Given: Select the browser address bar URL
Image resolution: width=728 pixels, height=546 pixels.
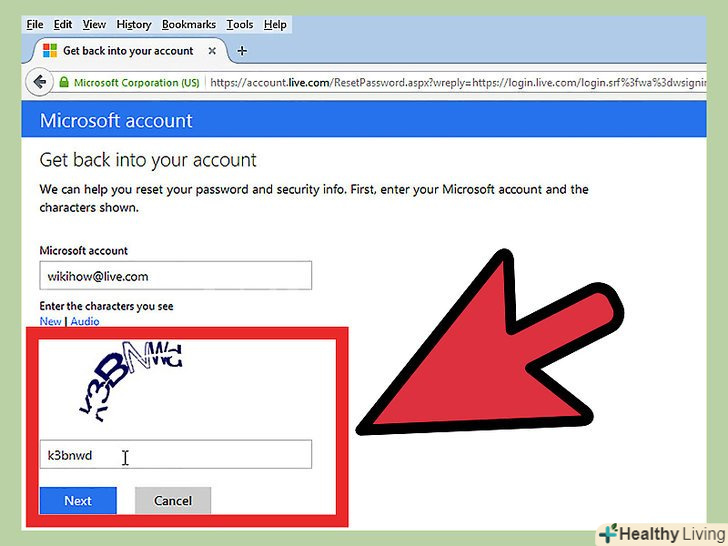Looking at the screenshot, I should pyautogui.click(x=457, y=83).
